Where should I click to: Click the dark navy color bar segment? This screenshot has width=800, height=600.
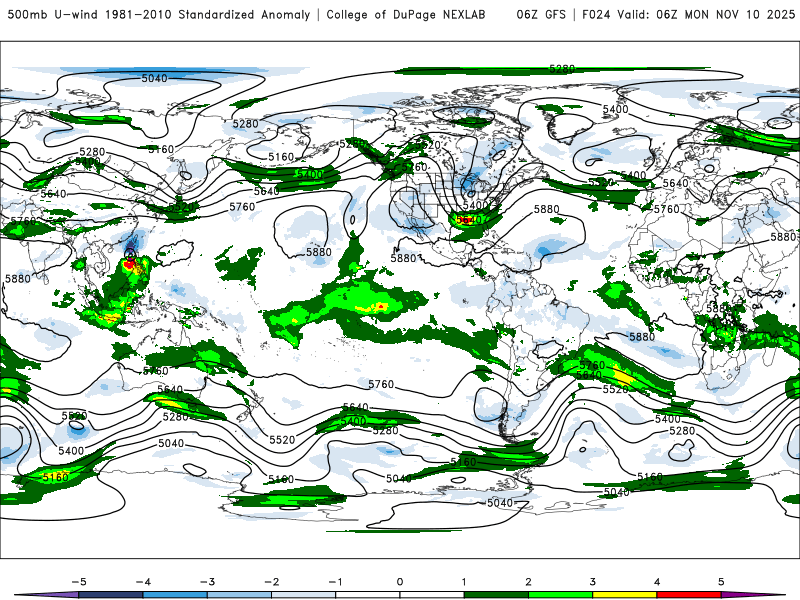pos(111,595)
